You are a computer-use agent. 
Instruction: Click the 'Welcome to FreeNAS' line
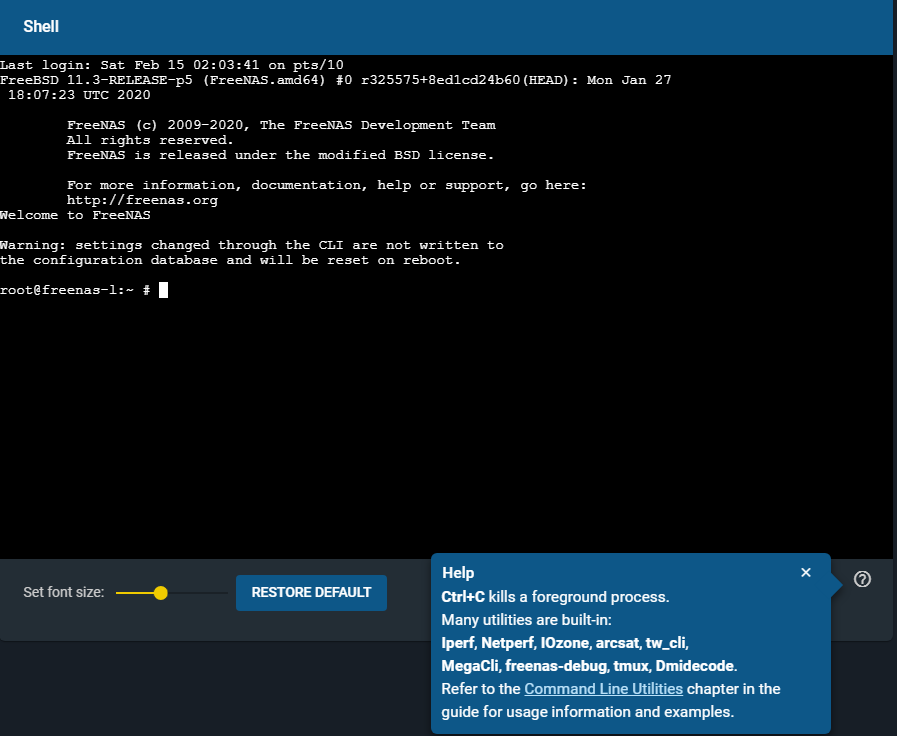76,215
